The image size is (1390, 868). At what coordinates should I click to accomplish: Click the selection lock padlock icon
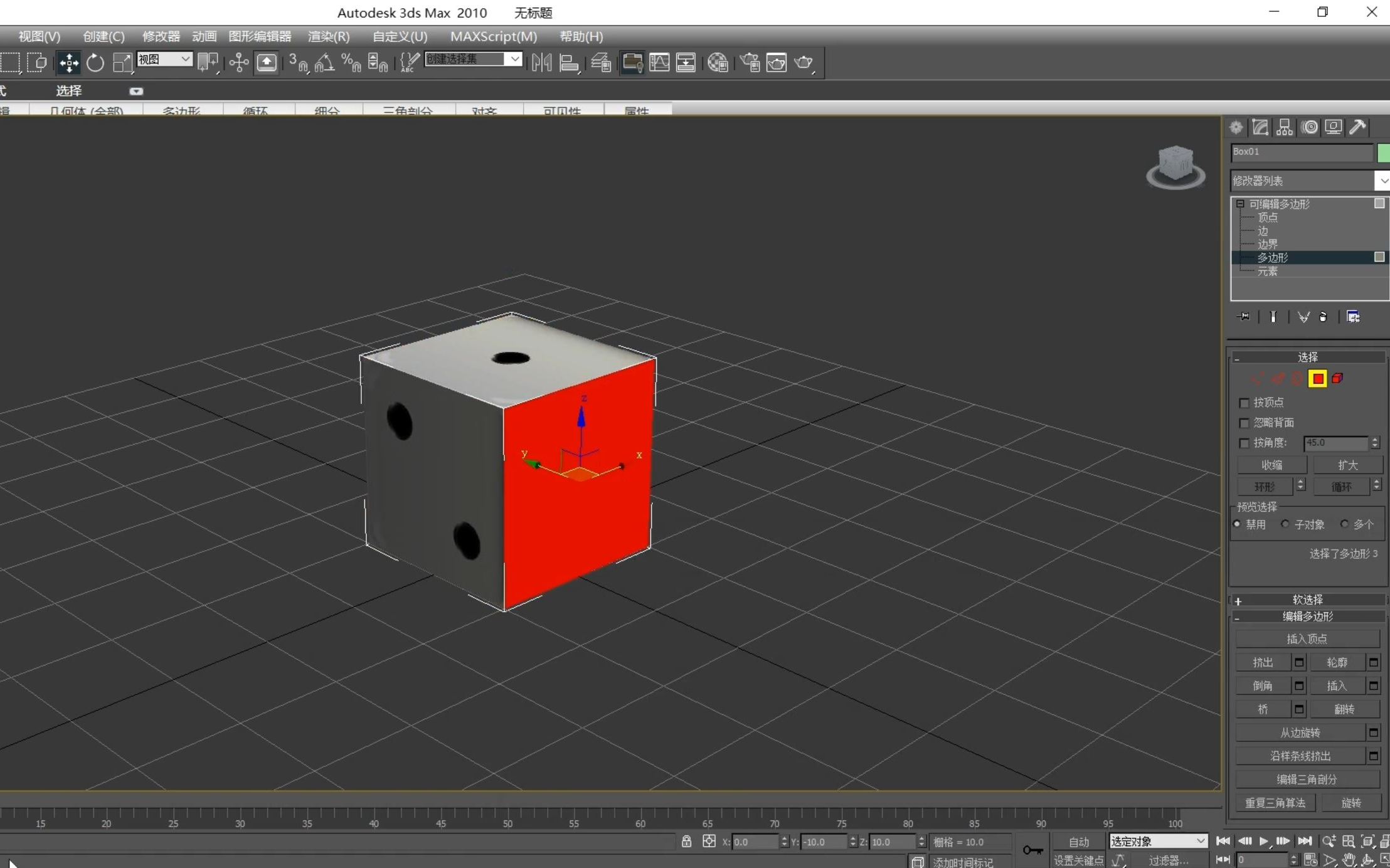686,841
